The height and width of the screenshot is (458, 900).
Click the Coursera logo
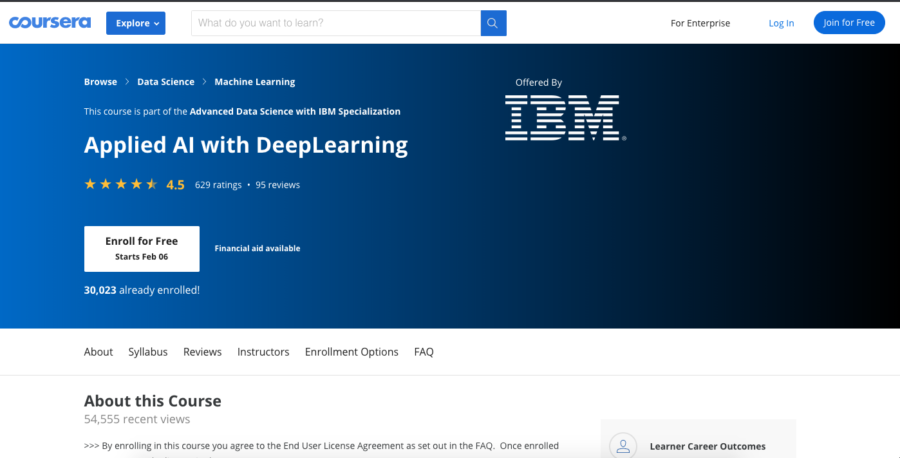[x=50, y=23]
